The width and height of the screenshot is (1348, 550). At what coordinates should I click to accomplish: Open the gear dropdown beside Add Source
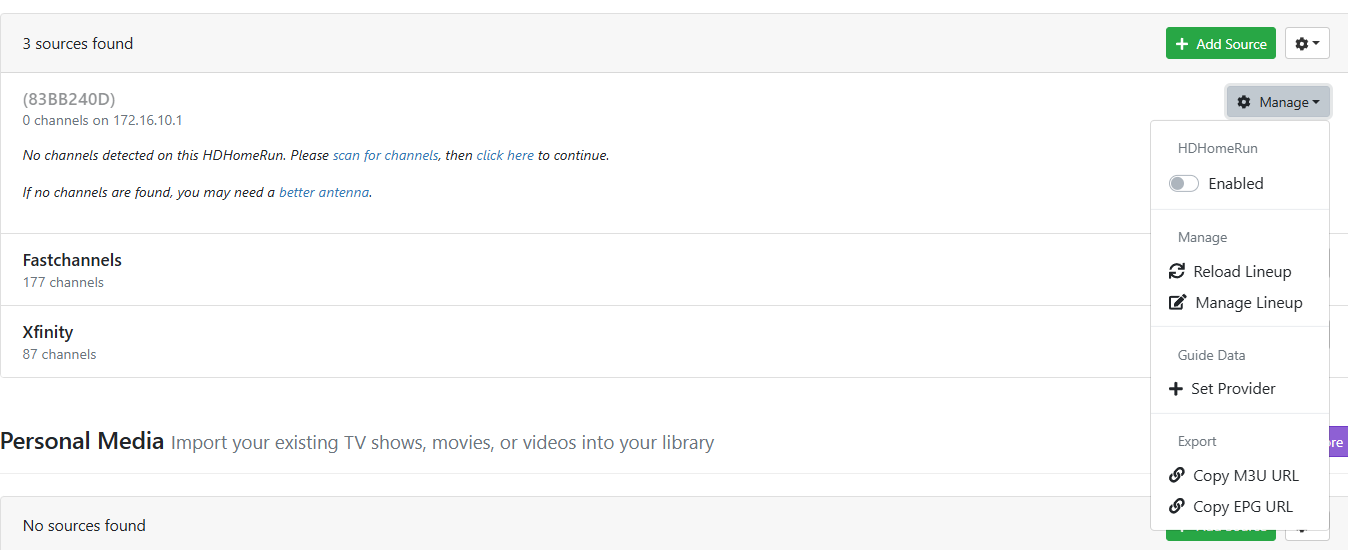tap(1307, 44)
